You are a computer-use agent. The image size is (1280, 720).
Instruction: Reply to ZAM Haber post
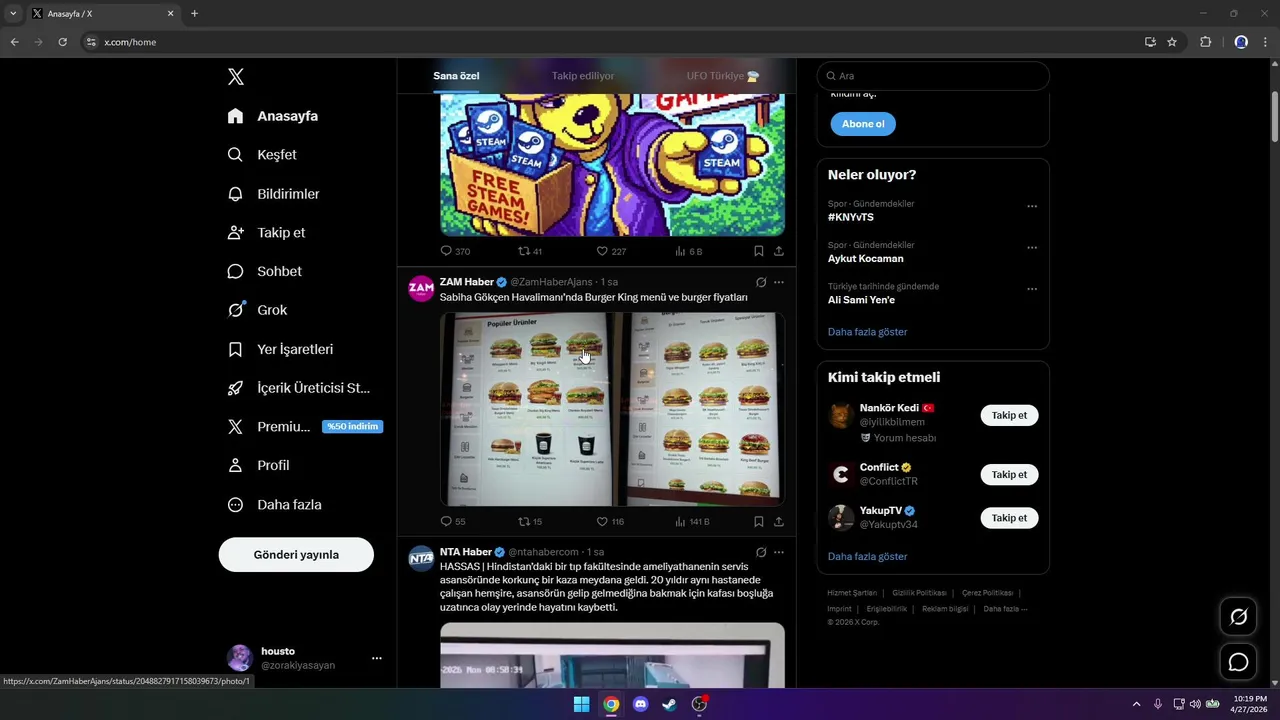coord(453,521)
